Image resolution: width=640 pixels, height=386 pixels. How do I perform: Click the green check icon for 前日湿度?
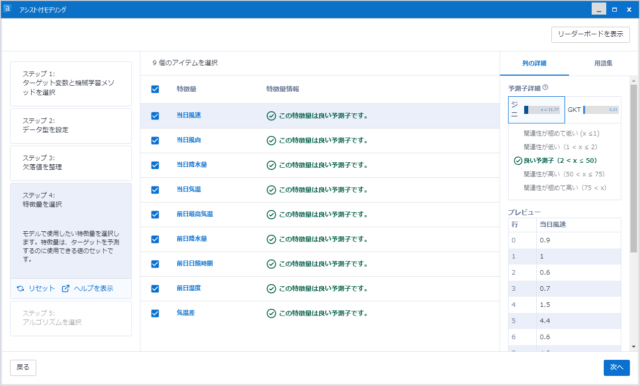[271, 288]
